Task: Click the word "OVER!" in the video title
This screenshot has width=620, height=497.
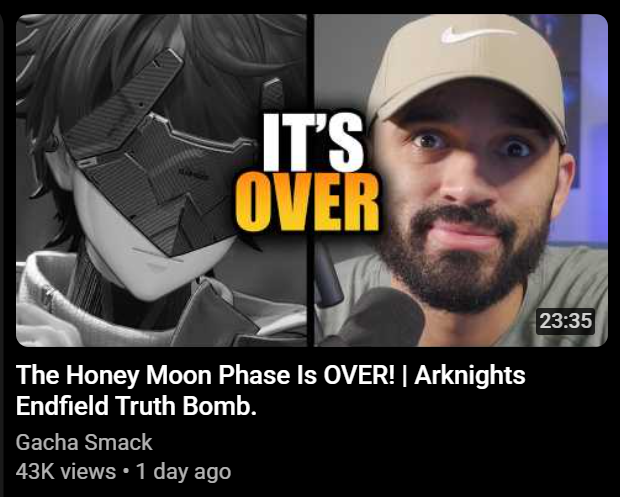Action: click(x=359, y=375)
